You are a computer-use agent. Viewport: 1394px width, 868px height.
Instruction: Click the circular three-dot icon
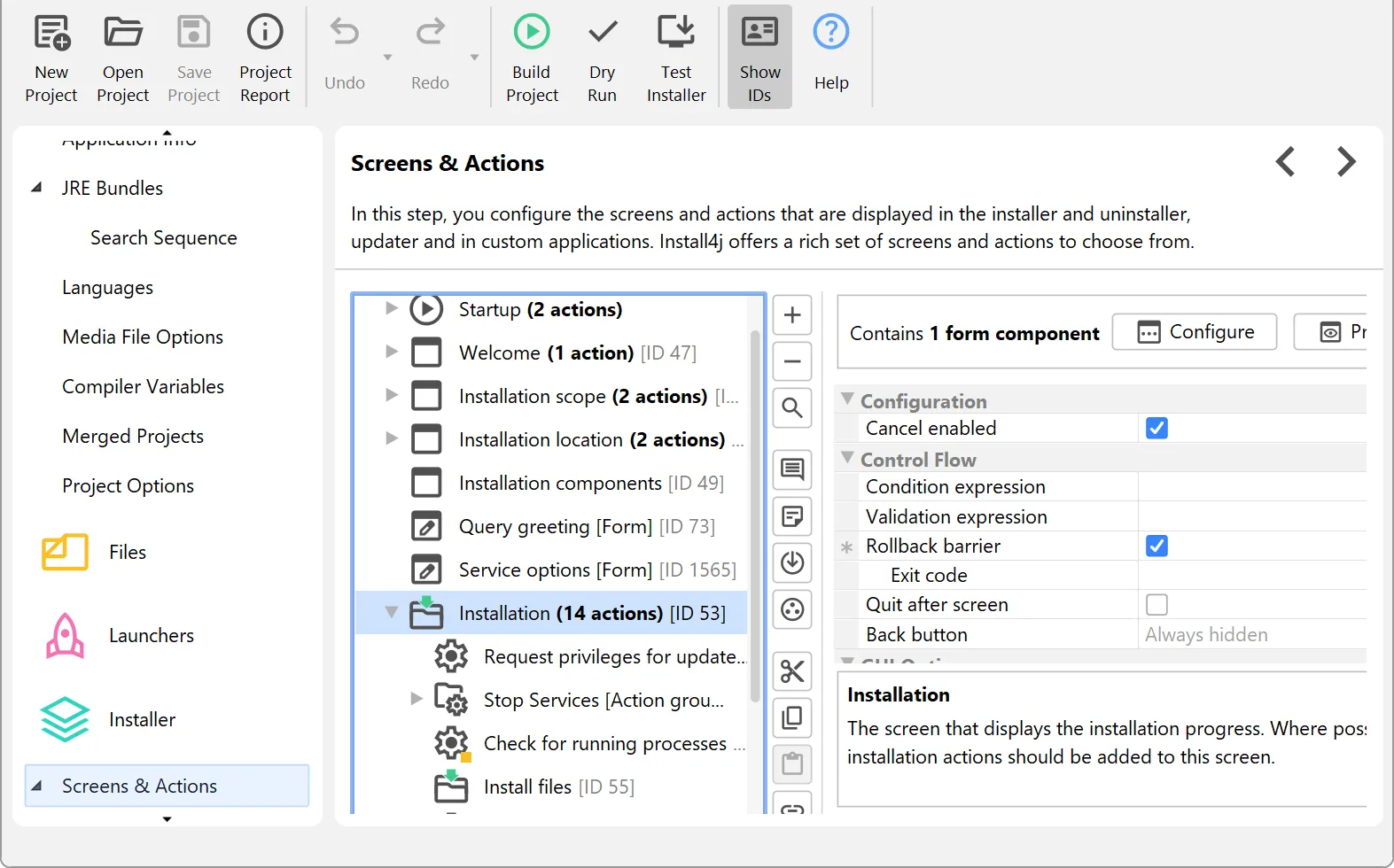pos(792,609)
